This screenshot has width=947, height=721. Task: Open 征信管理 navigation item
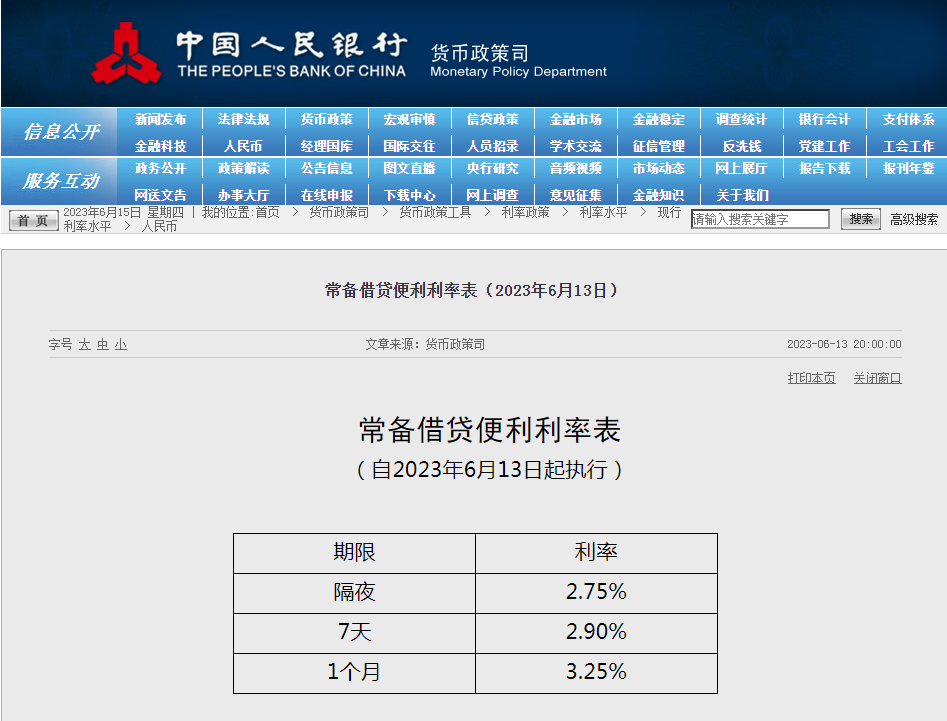[x=659, y=146]
